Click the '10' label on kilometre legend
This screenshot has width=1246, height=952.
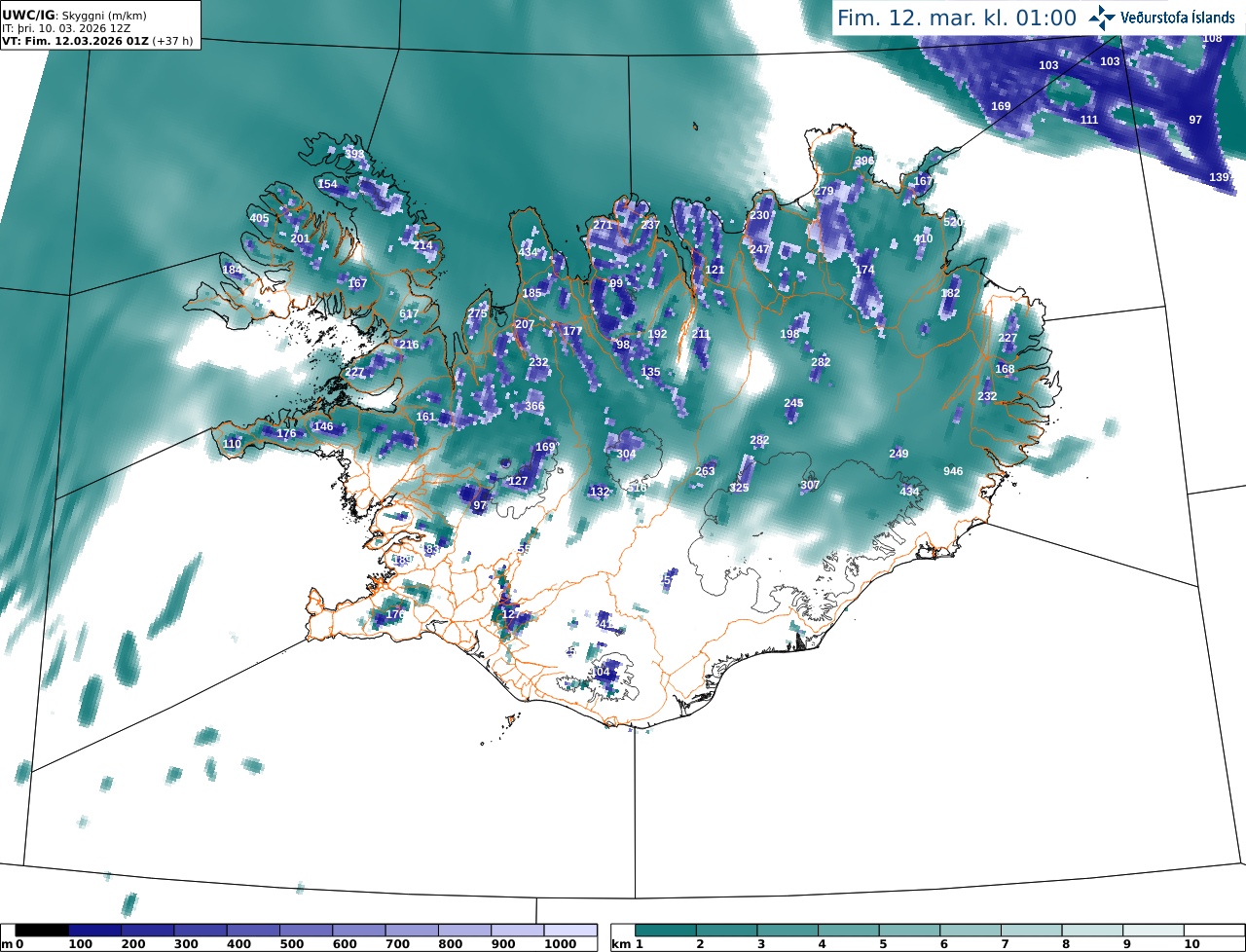pyautogui.click(x=1191, y=944)
